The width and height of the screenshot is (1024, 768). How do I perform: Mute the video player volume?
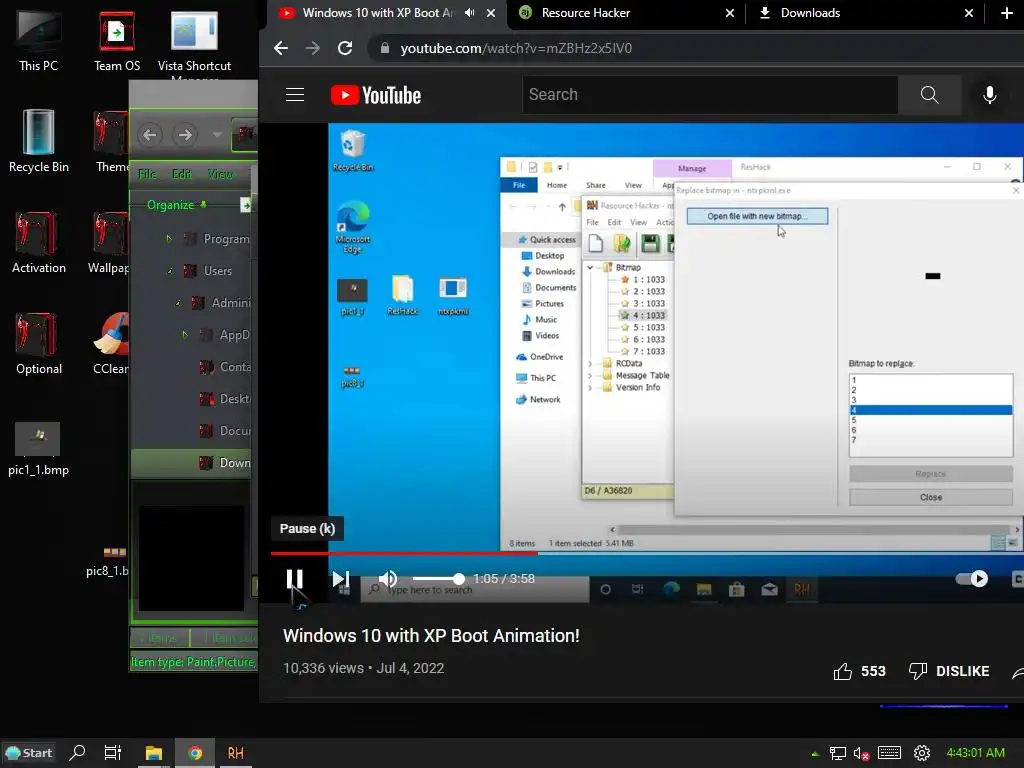coord(388,579)
